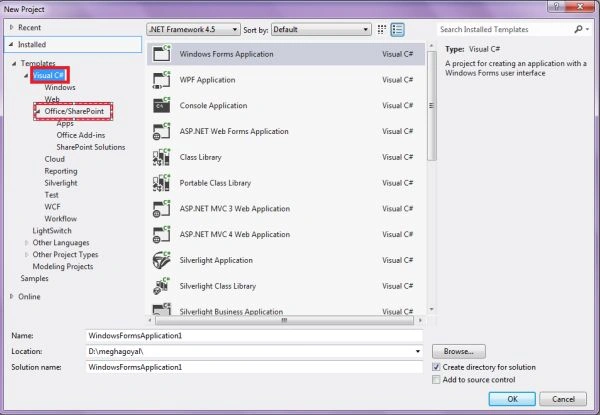Screen dimensions: 600x415
Task: Select the Silverlight category in tree
Action: 61,183
